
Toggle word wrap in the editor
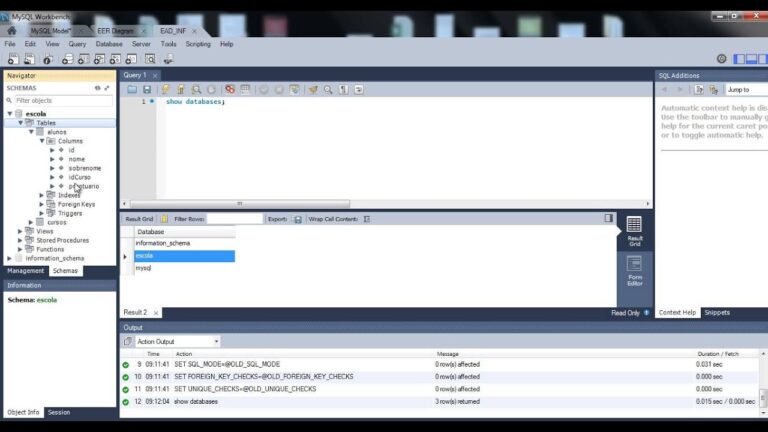359,90
